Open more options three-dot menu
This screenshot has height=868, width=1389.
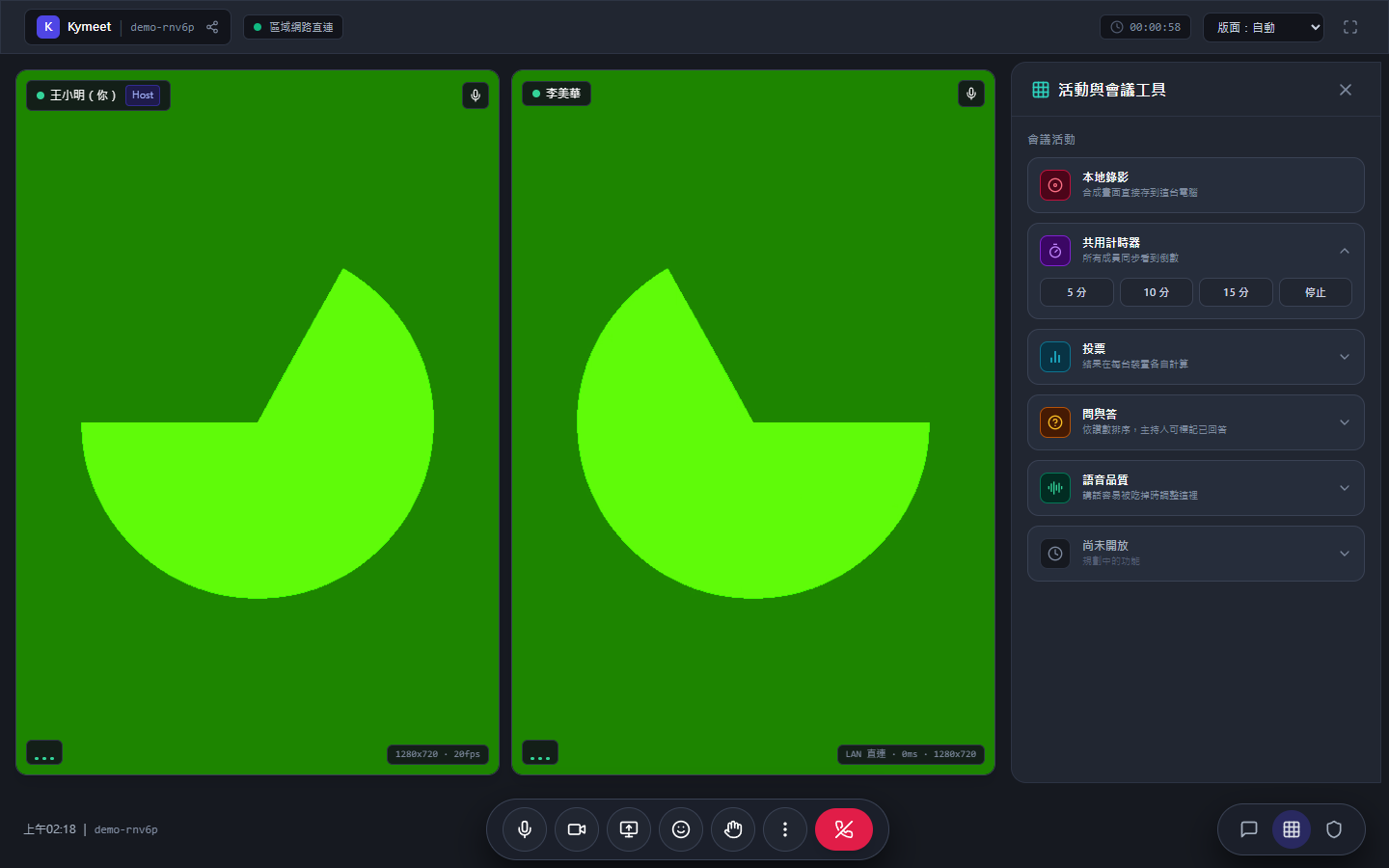point(785,829)
